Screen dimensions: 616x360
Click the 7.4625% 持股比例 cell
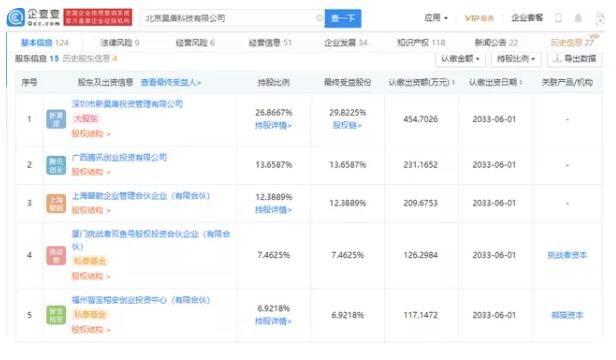273,255
